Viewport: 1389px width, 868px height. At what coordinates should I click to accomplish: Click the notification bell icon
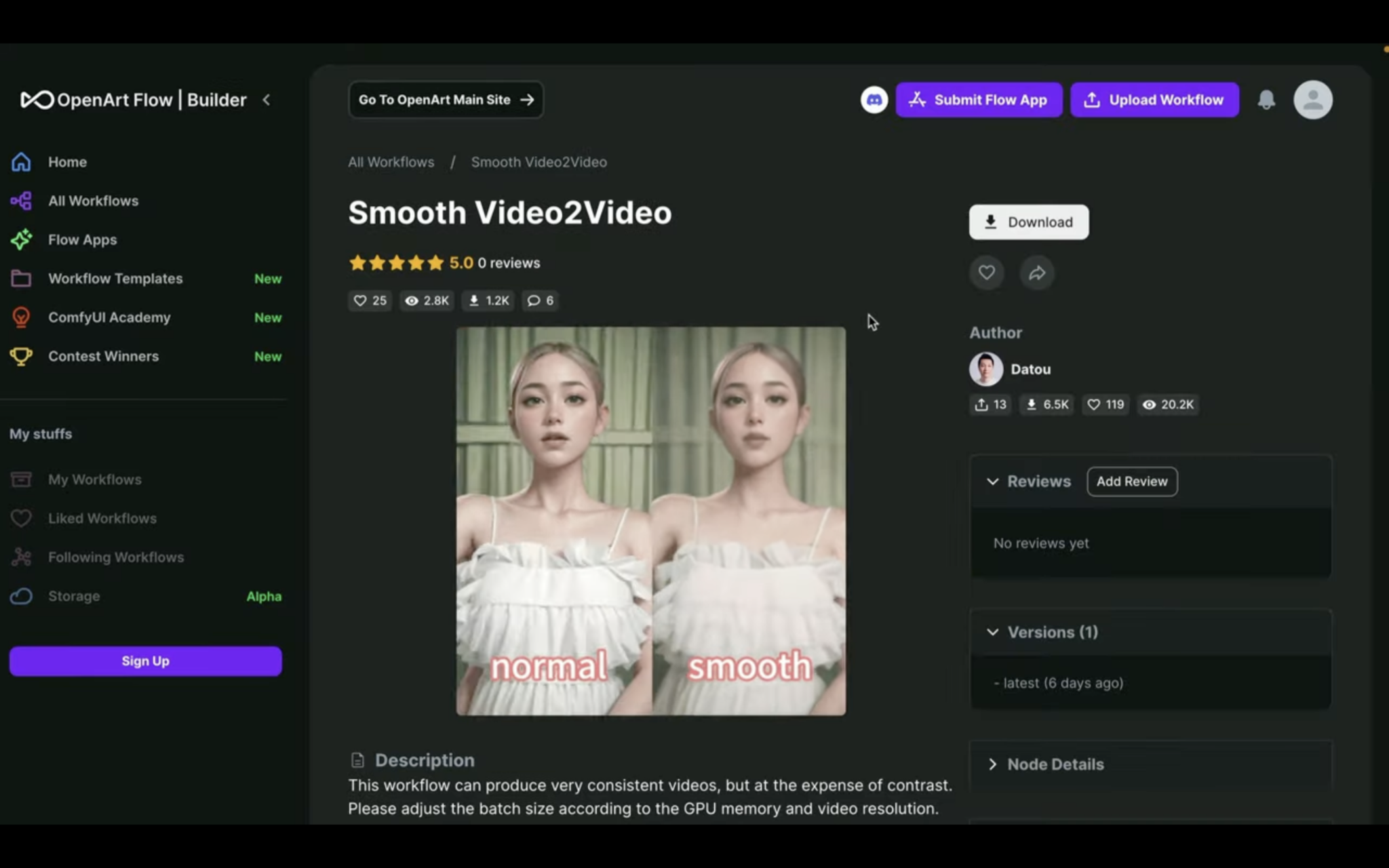click(1267, 100)
